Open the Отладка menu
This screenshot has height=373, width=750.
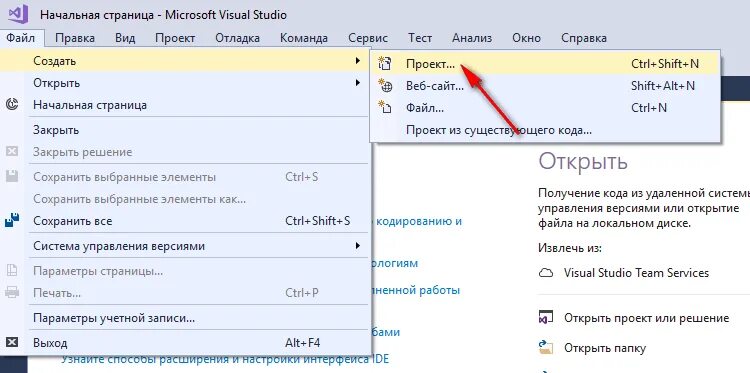tap(237, 38)
